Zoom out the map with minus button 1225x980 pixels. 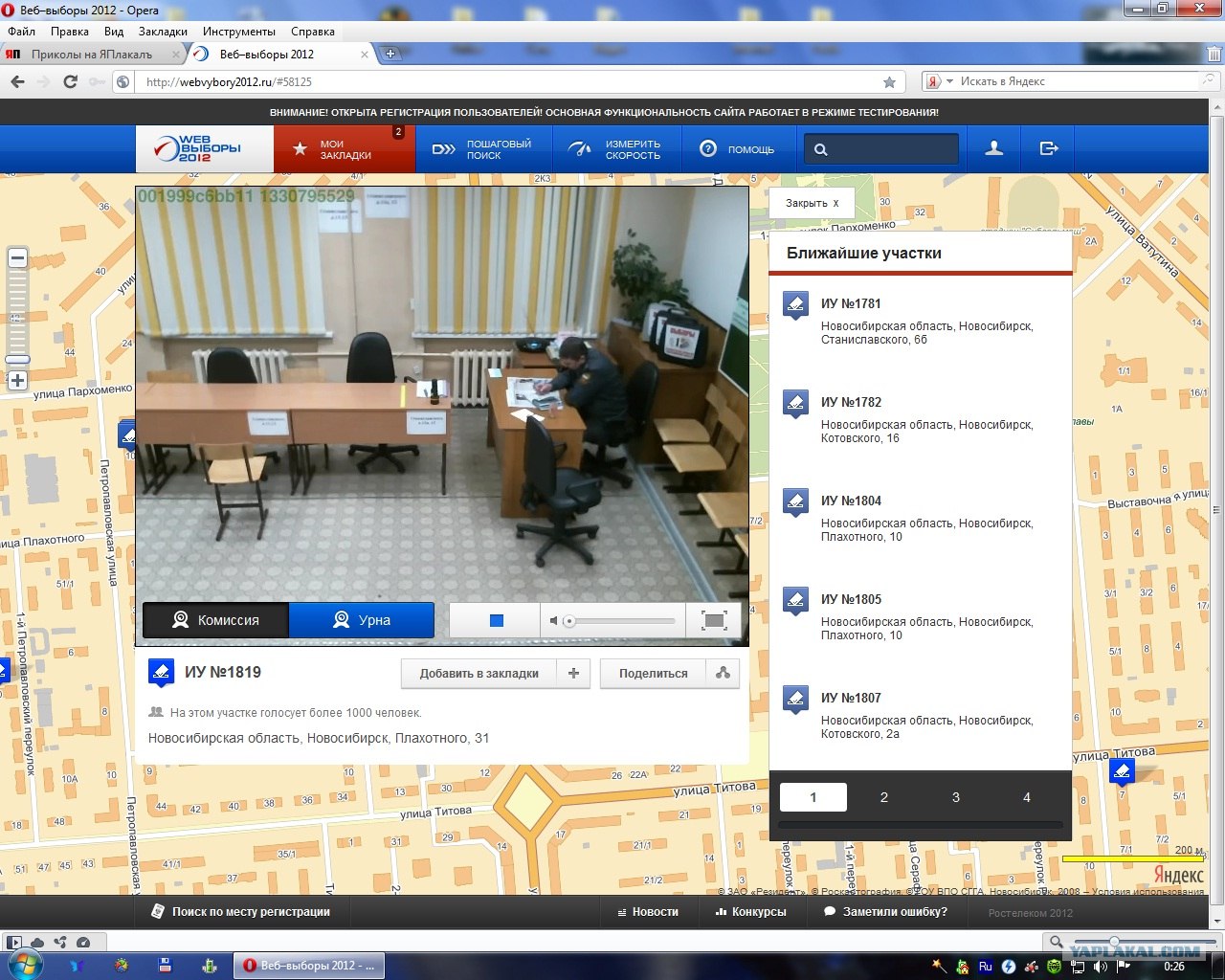[x=17, y=257]
